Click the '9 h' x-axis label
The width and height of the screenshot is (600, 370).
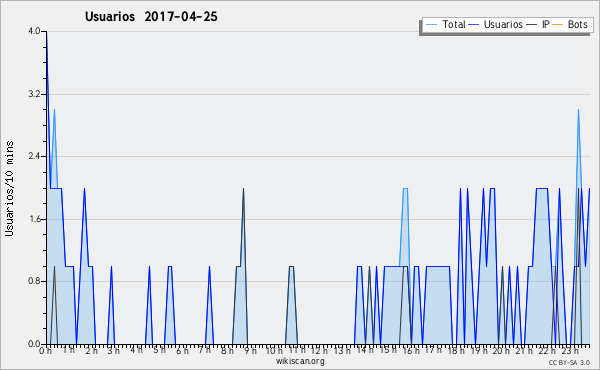[250, 351]
